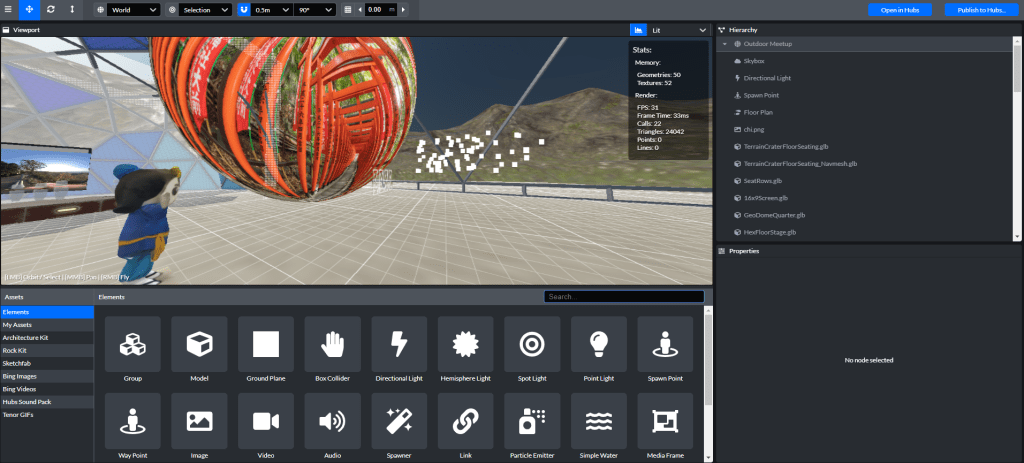Select the Translate move tool
This screenshot has width=1024, height=463.
coord(29,9)
